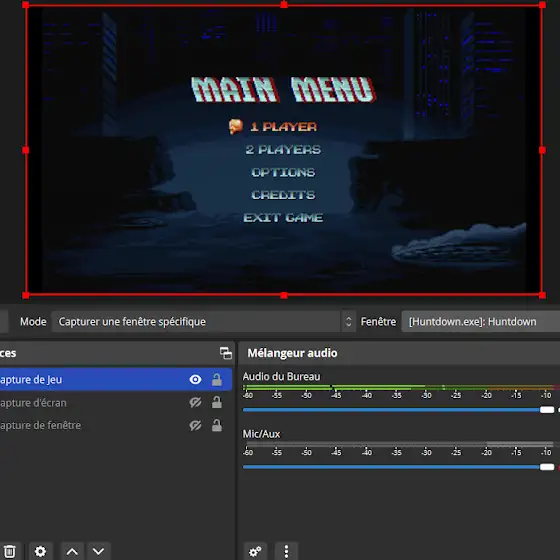560x560 pixels.
Task: Lock the Capture de fenêtre source
Action: [x=217, y=425]
